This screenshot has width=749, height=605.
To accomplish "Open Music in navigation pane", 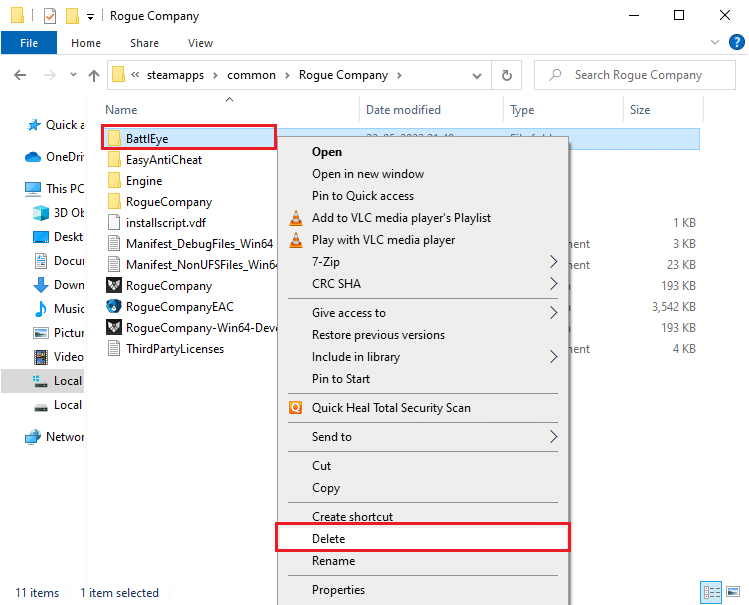I will [58, 309].
